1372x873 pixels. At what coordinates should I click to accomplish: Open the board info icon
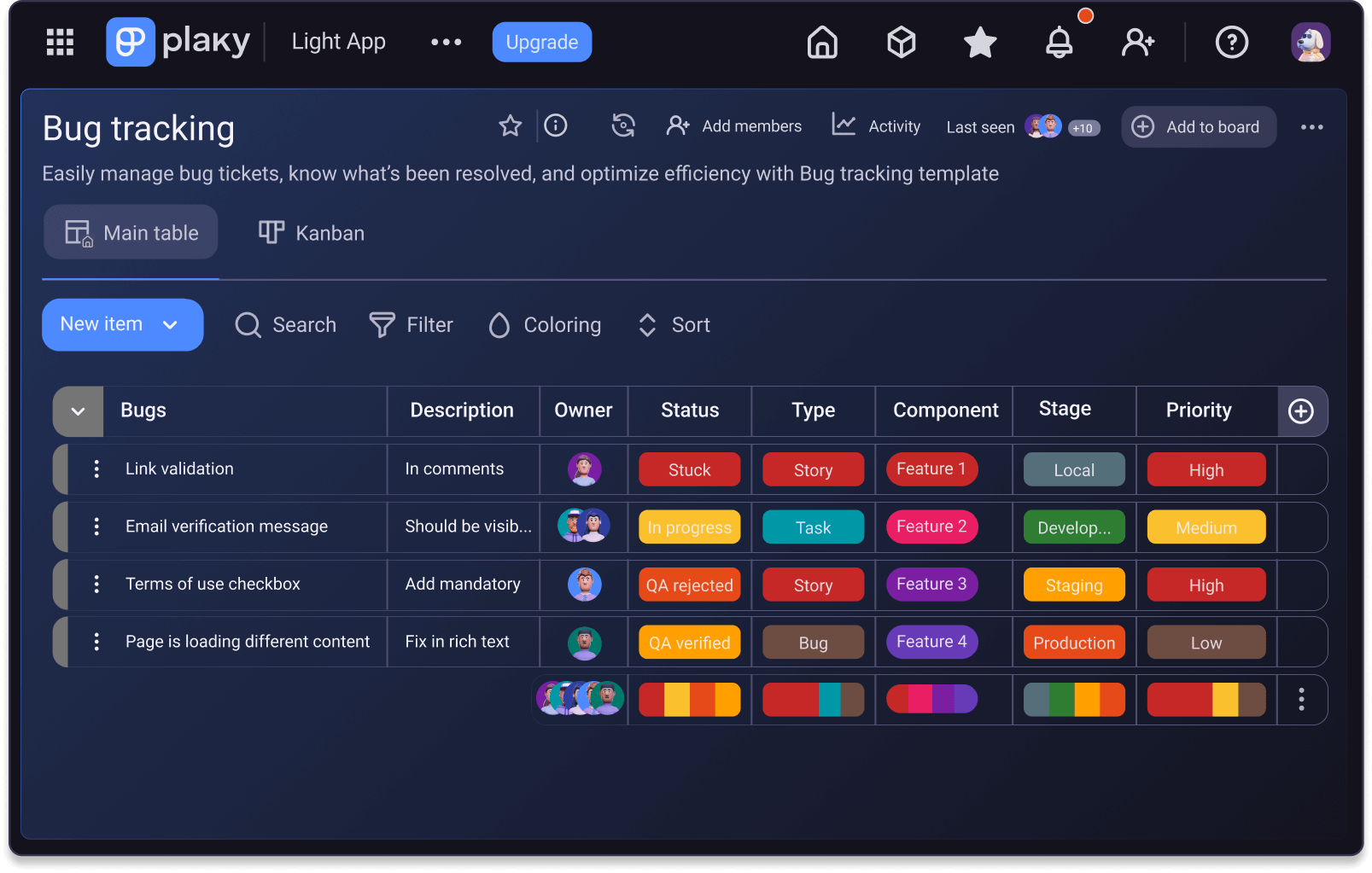(x=555, y=125)
